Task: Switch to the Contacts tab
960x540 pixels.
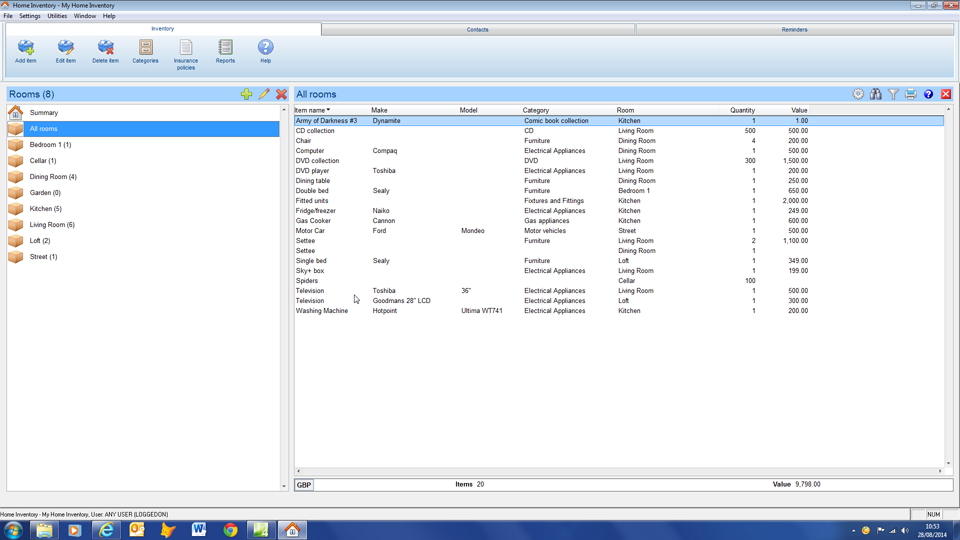Action: tap(478, 29)
